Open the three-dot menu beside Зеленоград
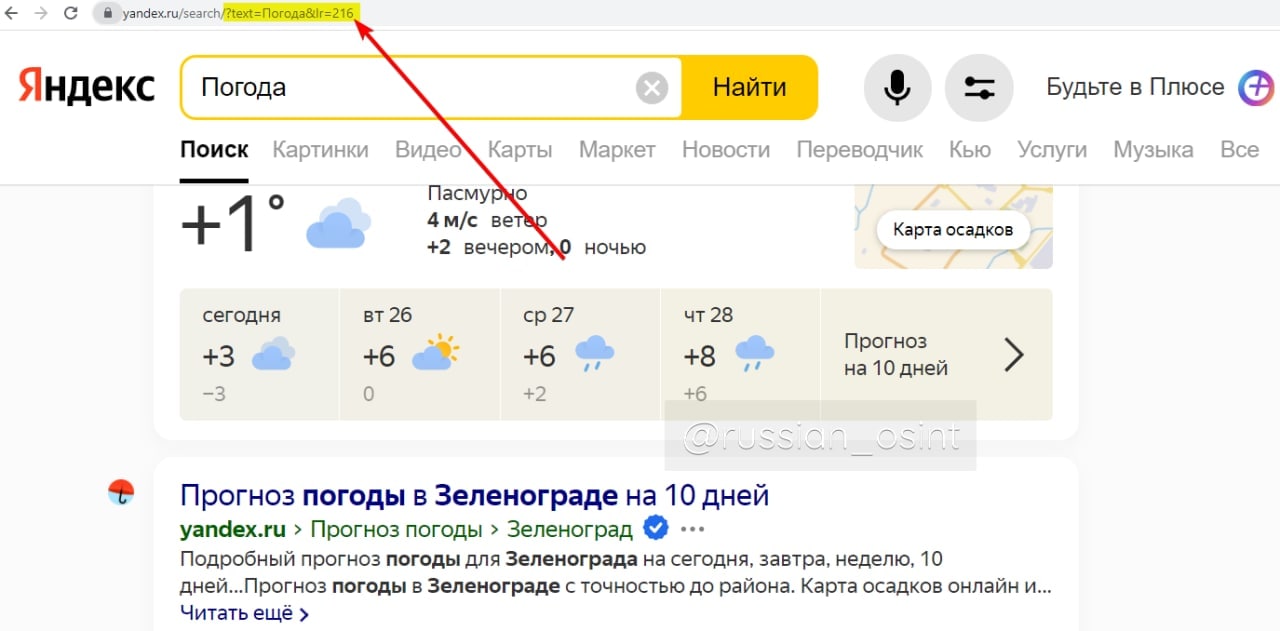This screenshot has height=631, width=1280. click(692, 529)
